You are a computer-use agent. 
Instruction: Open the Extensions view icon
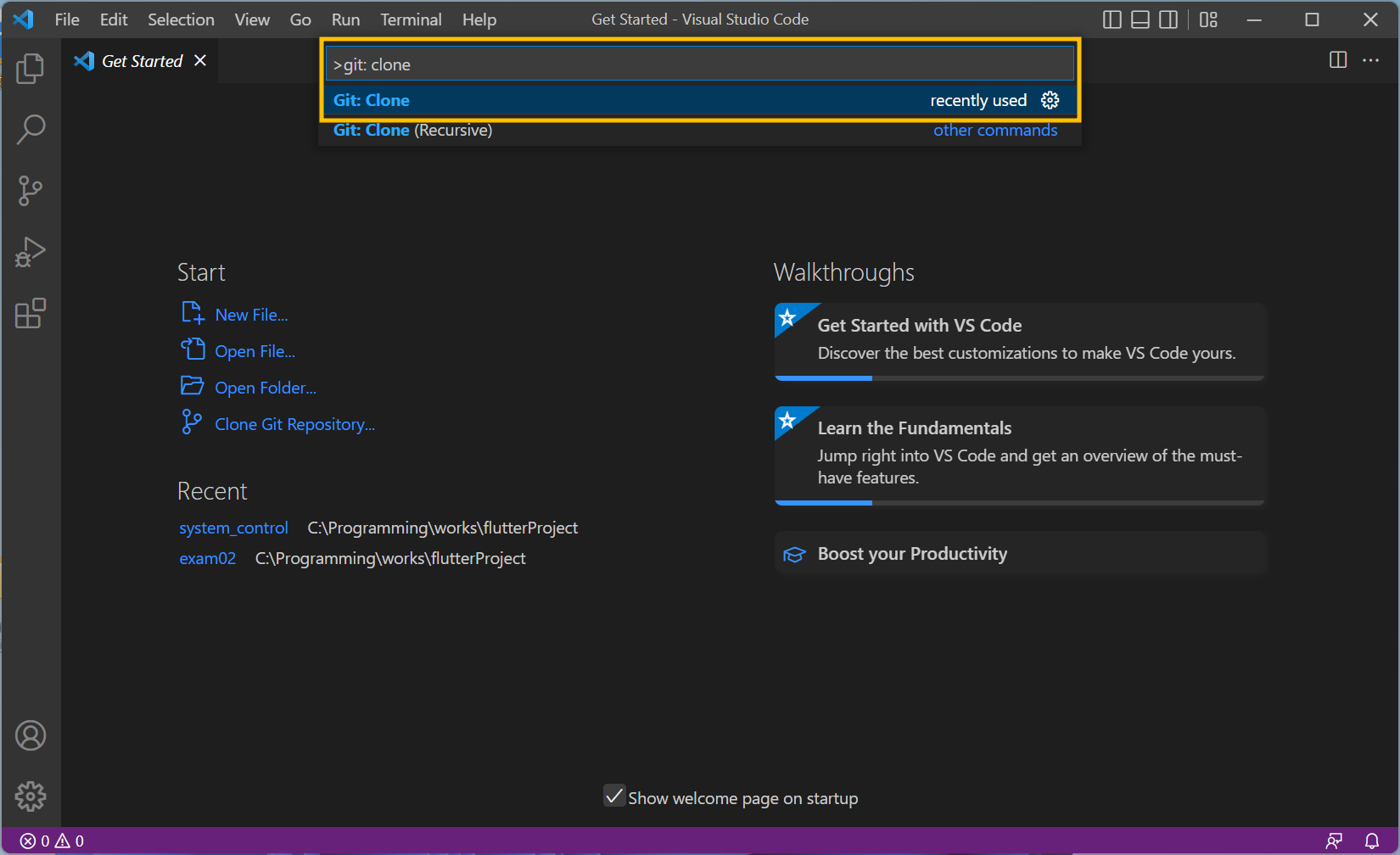pos(31,313)
